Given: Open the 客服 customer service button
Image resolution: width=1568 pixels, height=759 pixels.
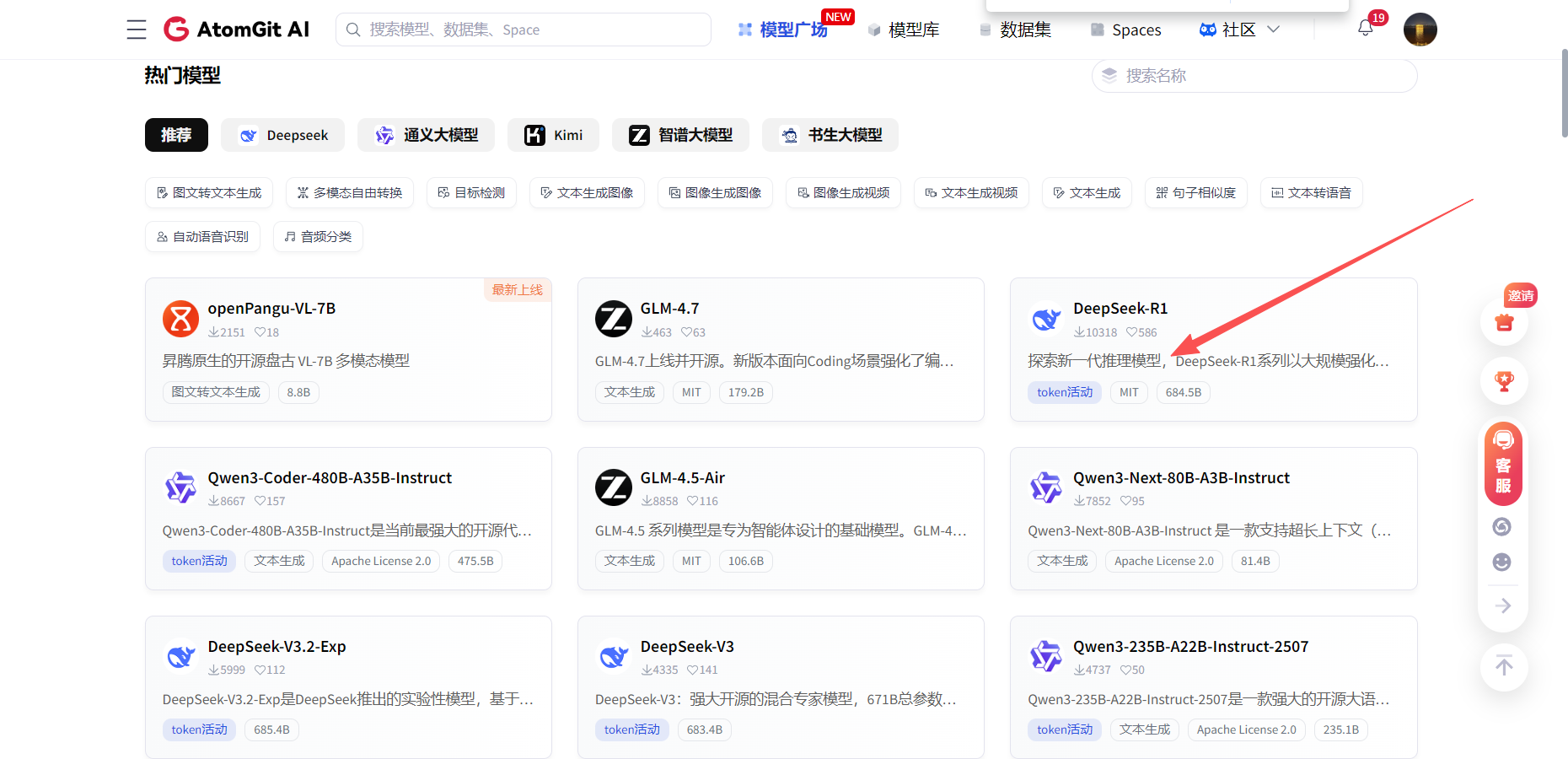Looking at the screenshot, I should point(1504,464).
